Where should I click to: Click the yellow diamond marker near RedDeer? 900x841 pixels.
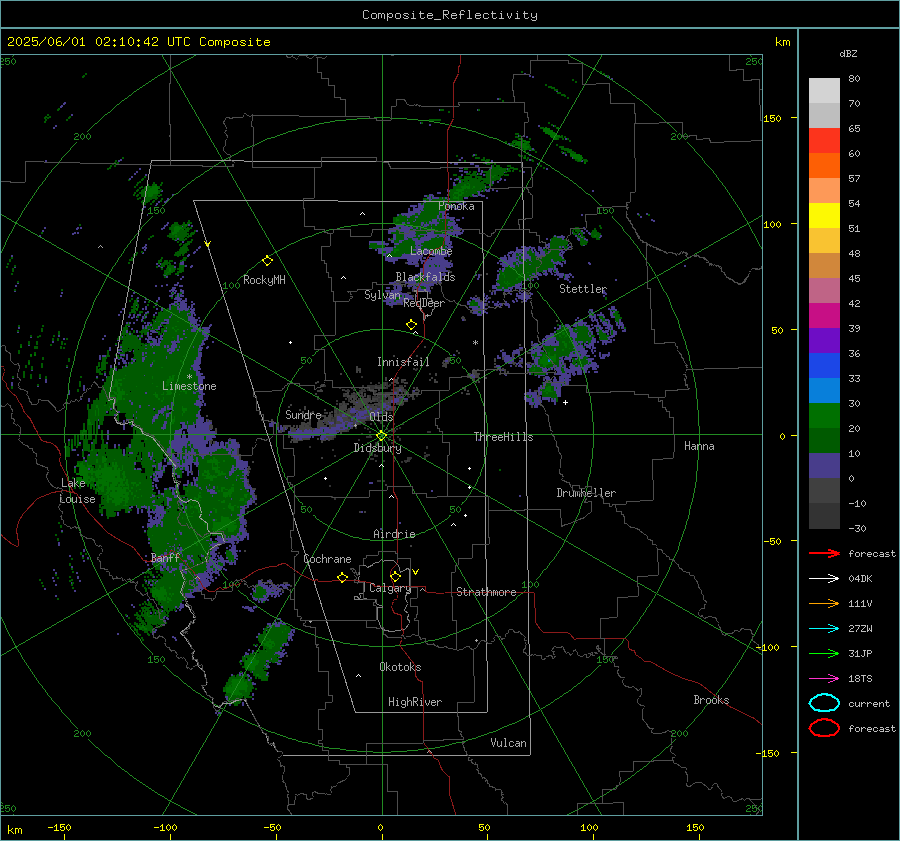[412, 325]
